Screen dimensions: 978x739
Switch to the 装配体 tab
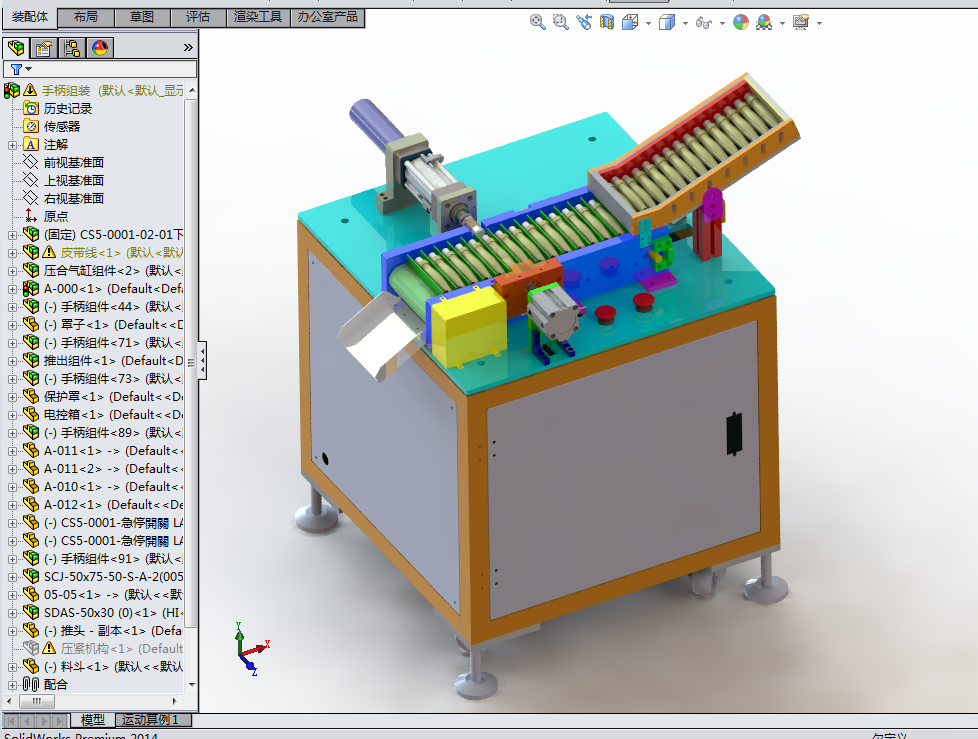pos(29,17)
